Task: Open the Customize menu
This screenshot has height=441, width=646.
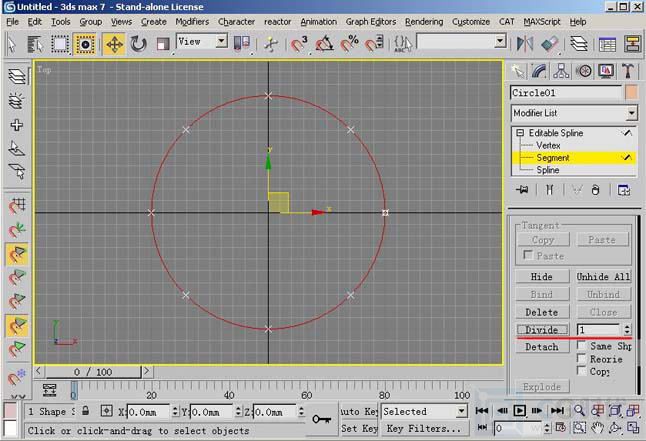Action: click(471, 21)
